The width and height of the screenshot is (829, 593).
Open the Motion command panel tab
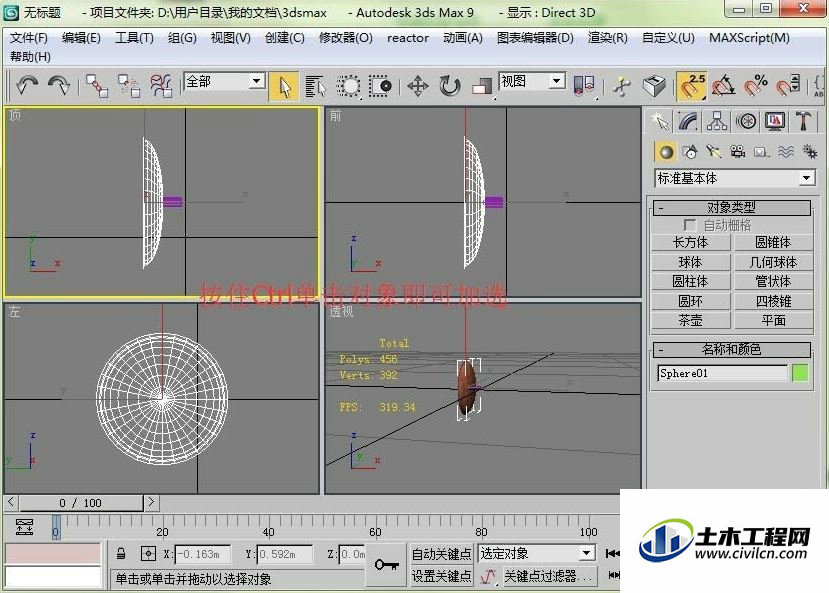pos(746,122)
